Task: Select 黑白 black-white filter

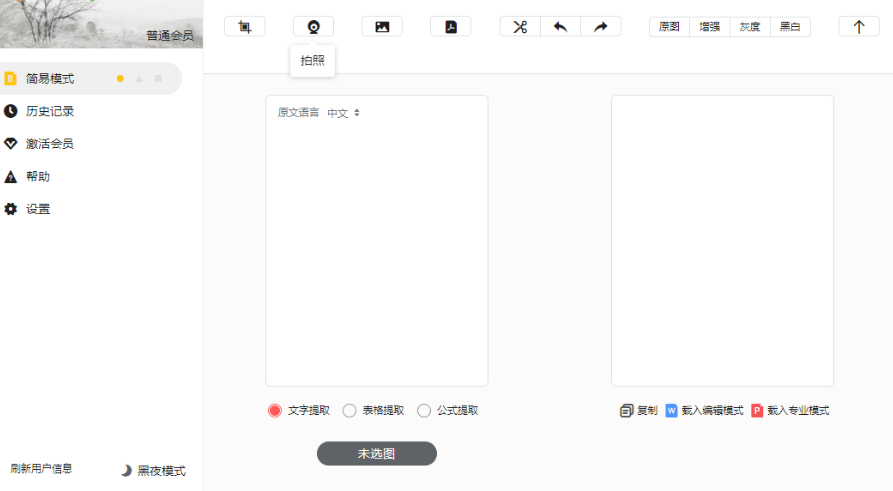Action: [790, 27]
